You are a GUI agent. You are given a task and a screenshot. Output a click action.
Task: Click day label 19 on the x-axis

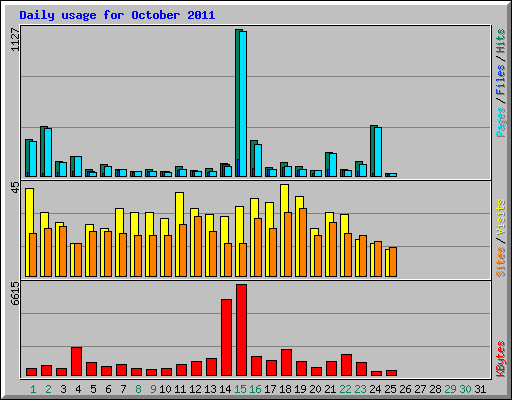point(300,389)
